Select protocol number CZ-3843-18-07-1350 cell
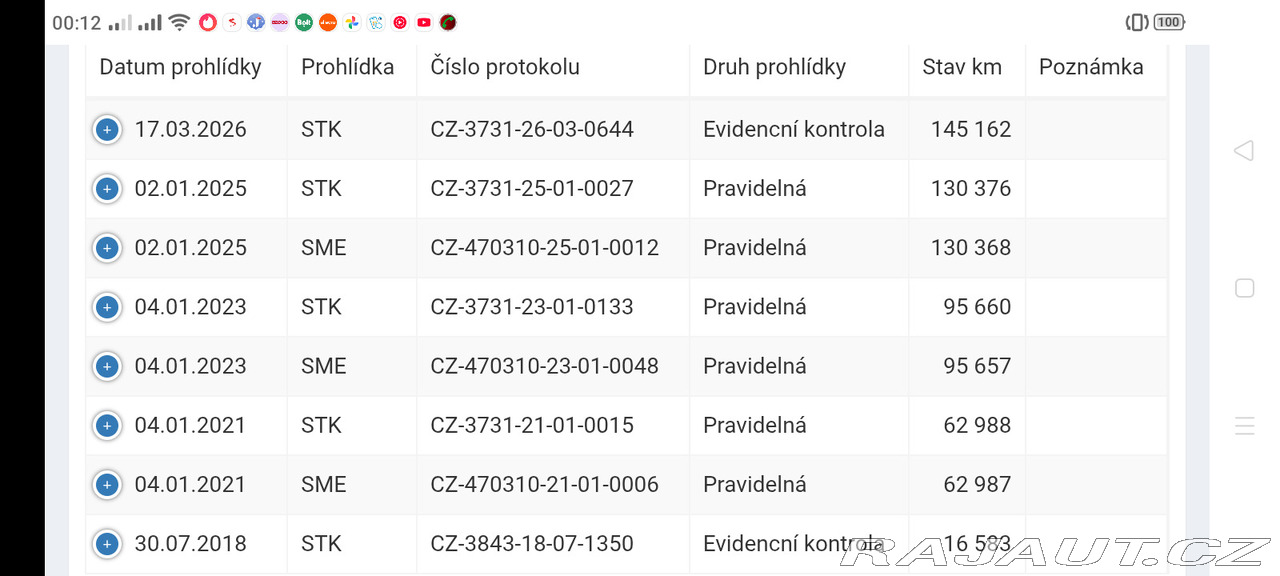Screen dimensions: 1280x576 532,544
